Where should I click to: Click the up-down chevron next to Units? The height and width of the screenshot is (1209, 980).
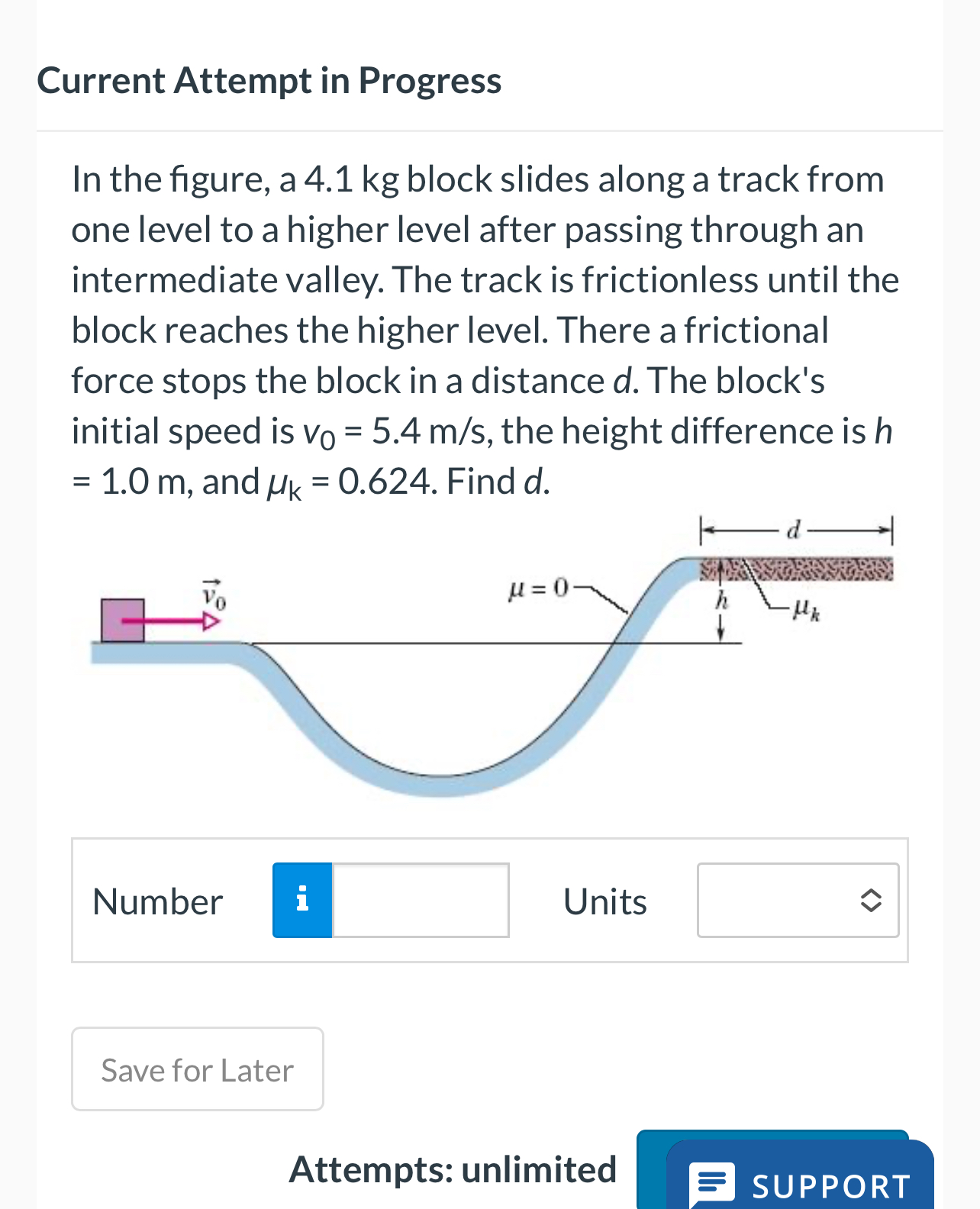tap(871, 900)
